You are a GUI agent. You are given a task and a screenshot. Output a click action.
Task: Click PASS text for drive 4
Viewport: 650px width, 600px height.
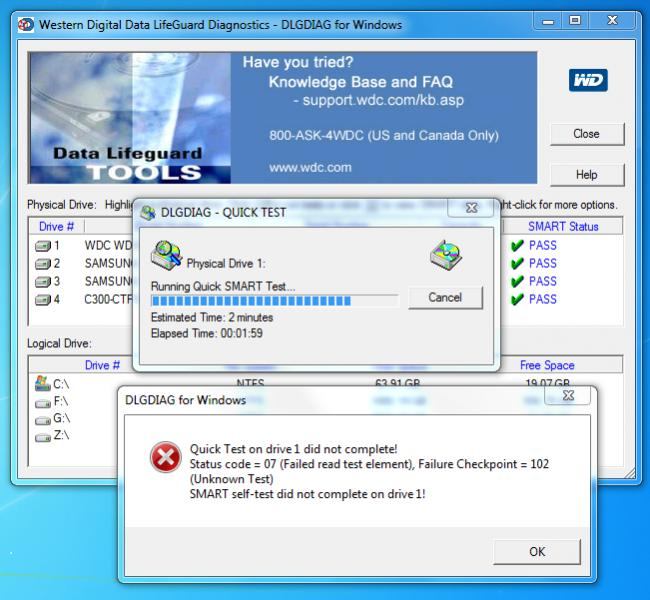(543, 299)
